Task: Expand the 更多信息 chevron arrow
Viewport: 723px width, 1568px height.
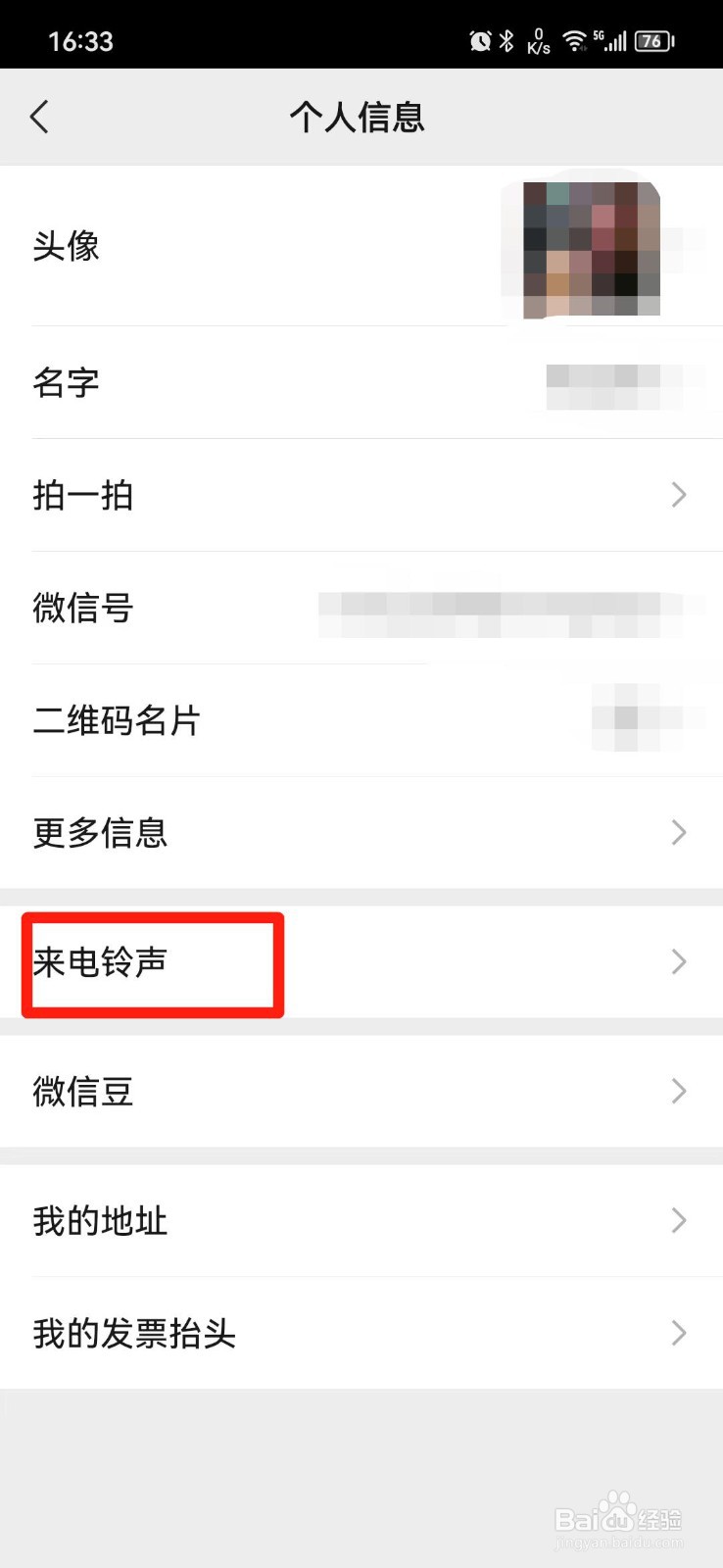Action: [679, 833]
